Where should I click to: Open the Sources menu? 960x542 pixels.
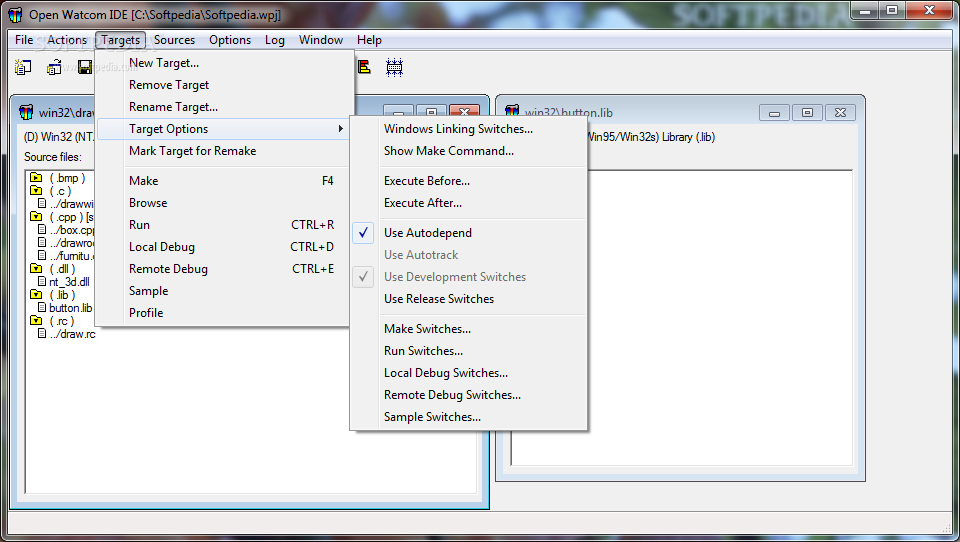coord(174,40)
